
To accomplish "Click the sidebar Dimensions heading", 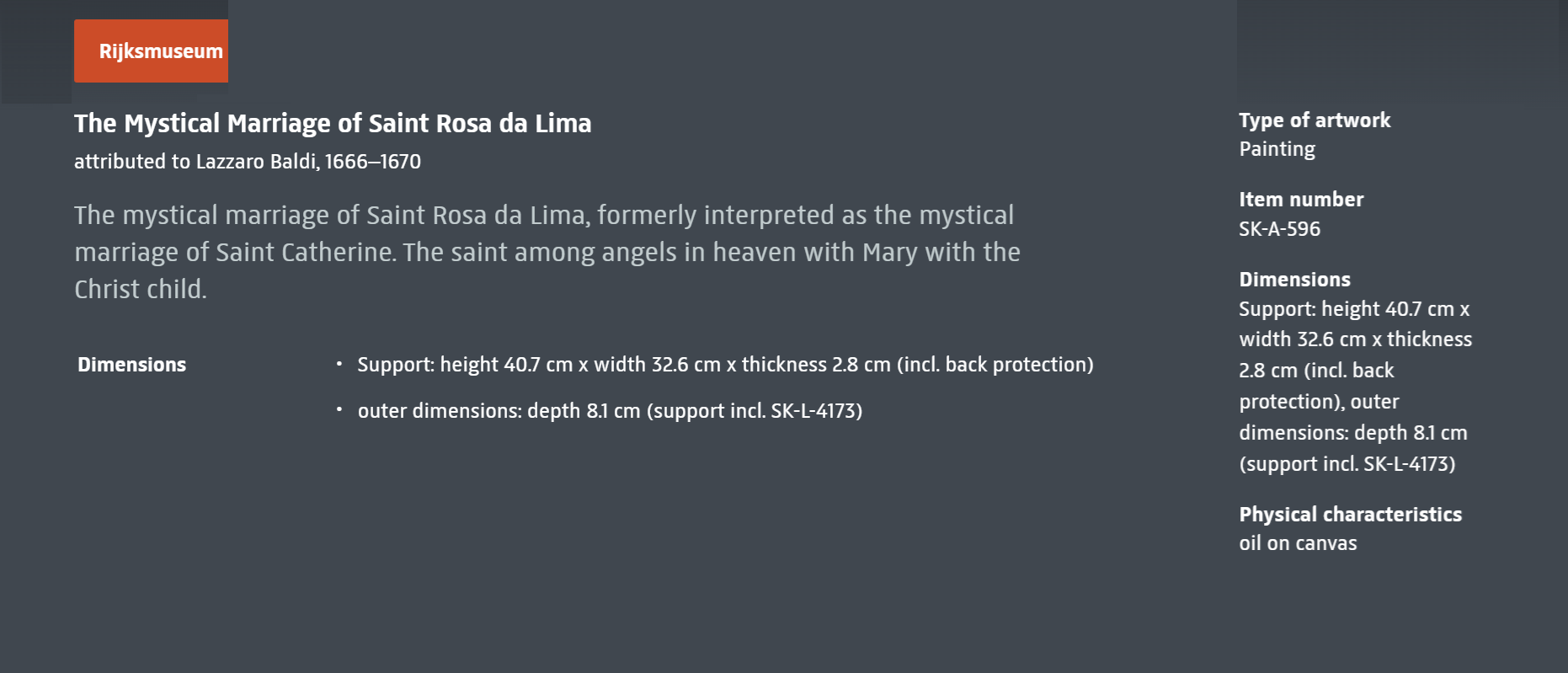I will 1294,280.
